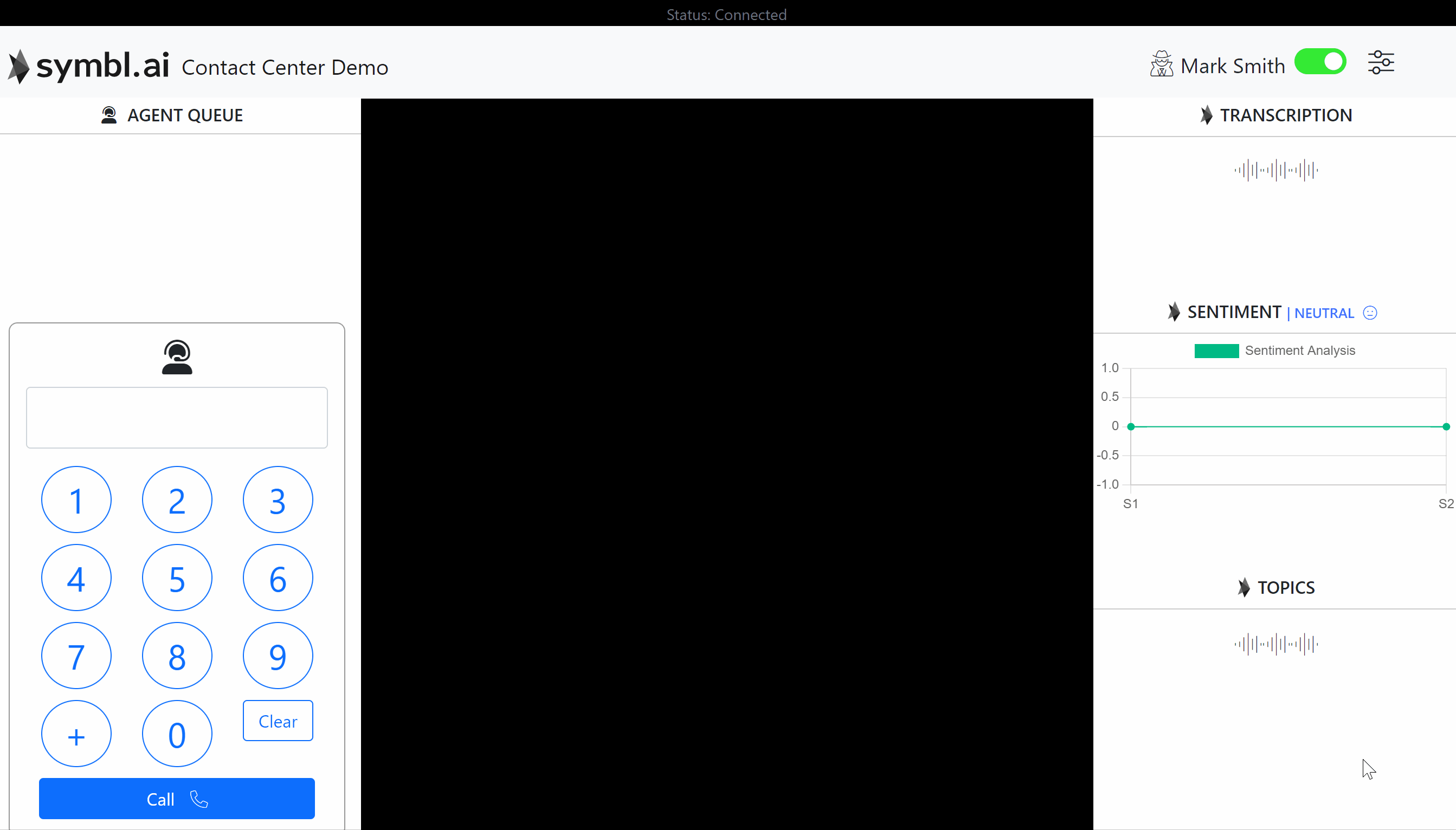Click the S2 sentiment data point
1456x830 pixels.
coord(1446,426)
